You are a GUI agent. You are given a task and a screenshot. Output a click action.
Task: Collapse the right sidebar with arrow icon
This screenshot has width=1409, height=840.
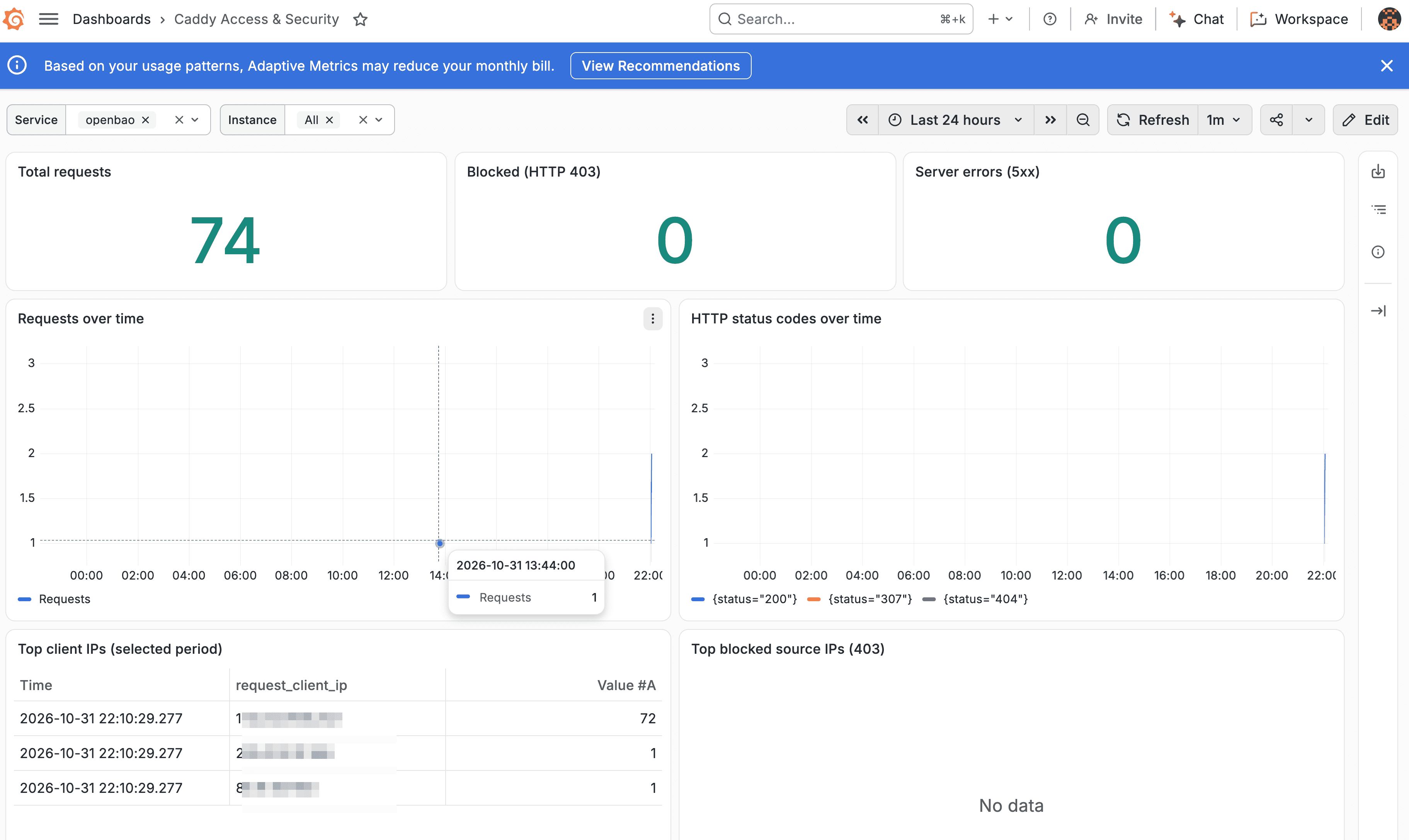pyautogui.click(x=1378, y=311)
